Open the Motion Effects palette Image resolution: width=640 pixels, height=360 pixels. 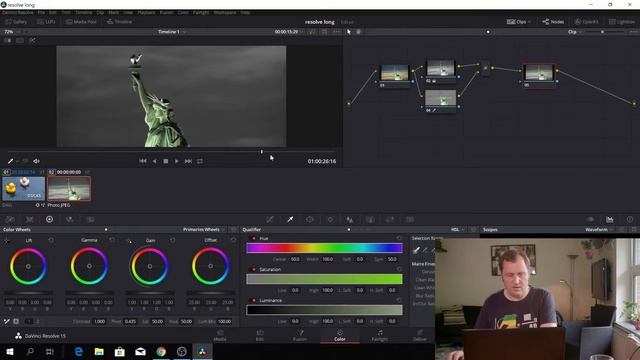(x=90, y=220)
